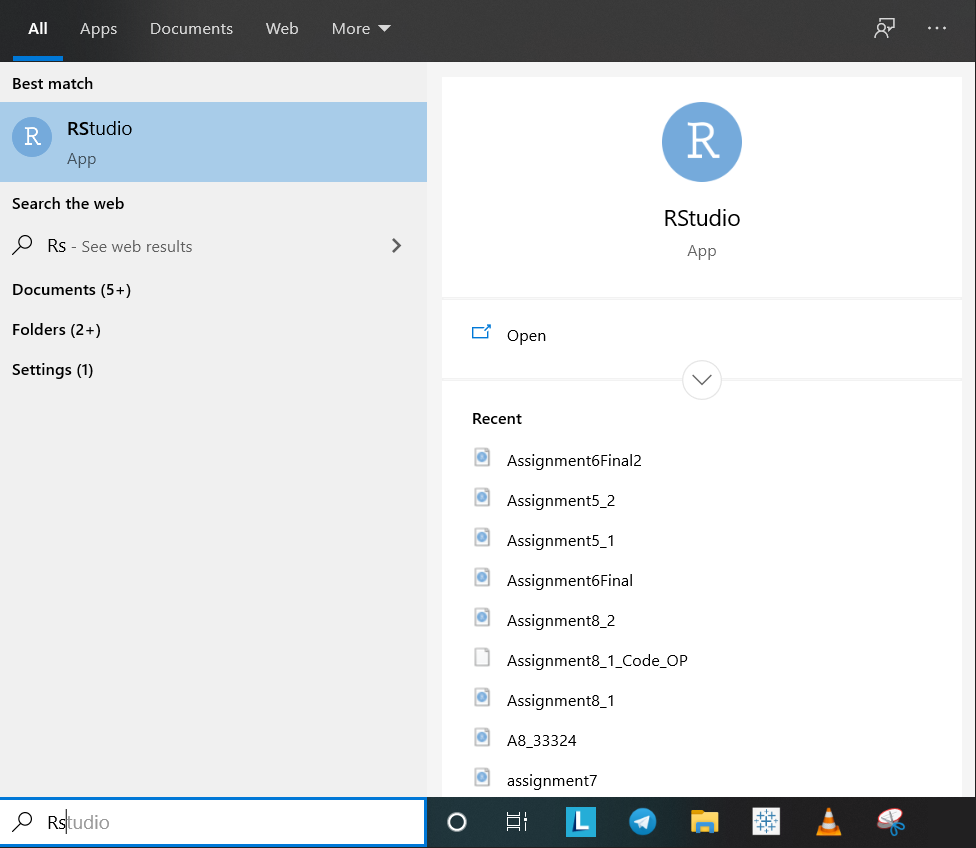The image size is (976, 848).
Task: Expand the More filter dropdown
Action: pyautogui.click(x=360, y=29)
